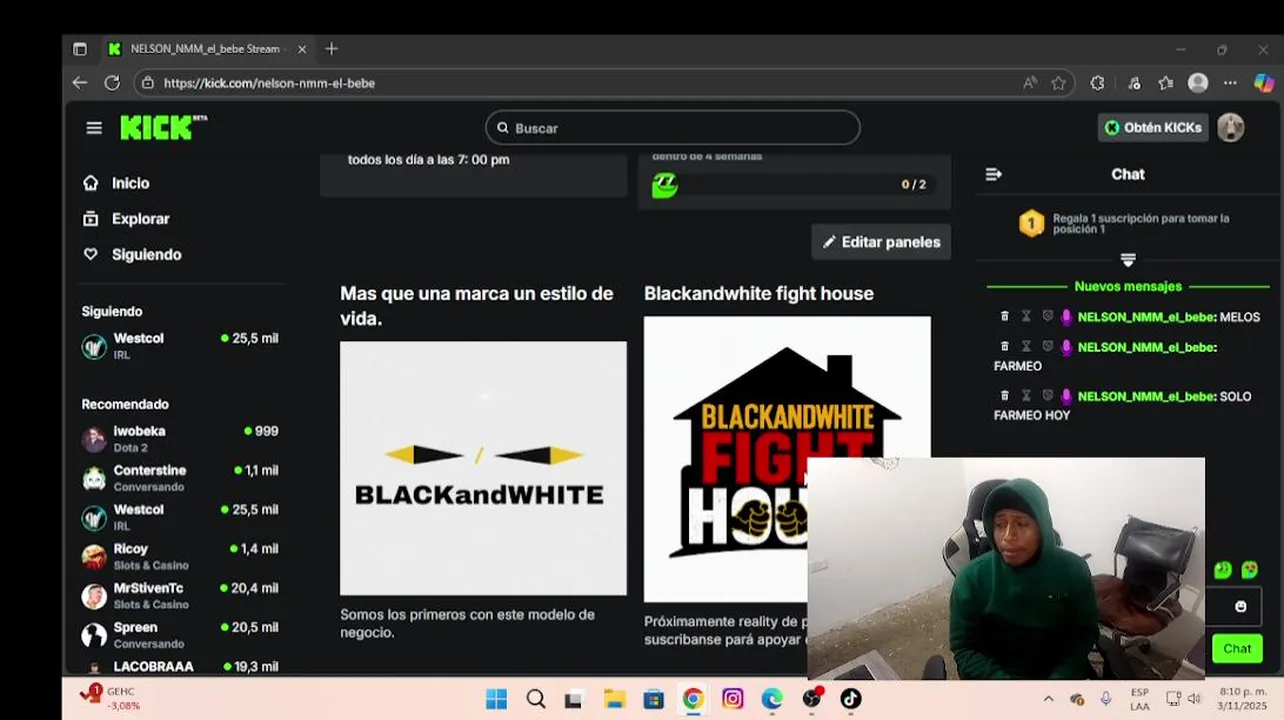This screenshot has width=1284, height=720.
Task: Open Siguiendo in the sidebar
Action: (146, 255)
